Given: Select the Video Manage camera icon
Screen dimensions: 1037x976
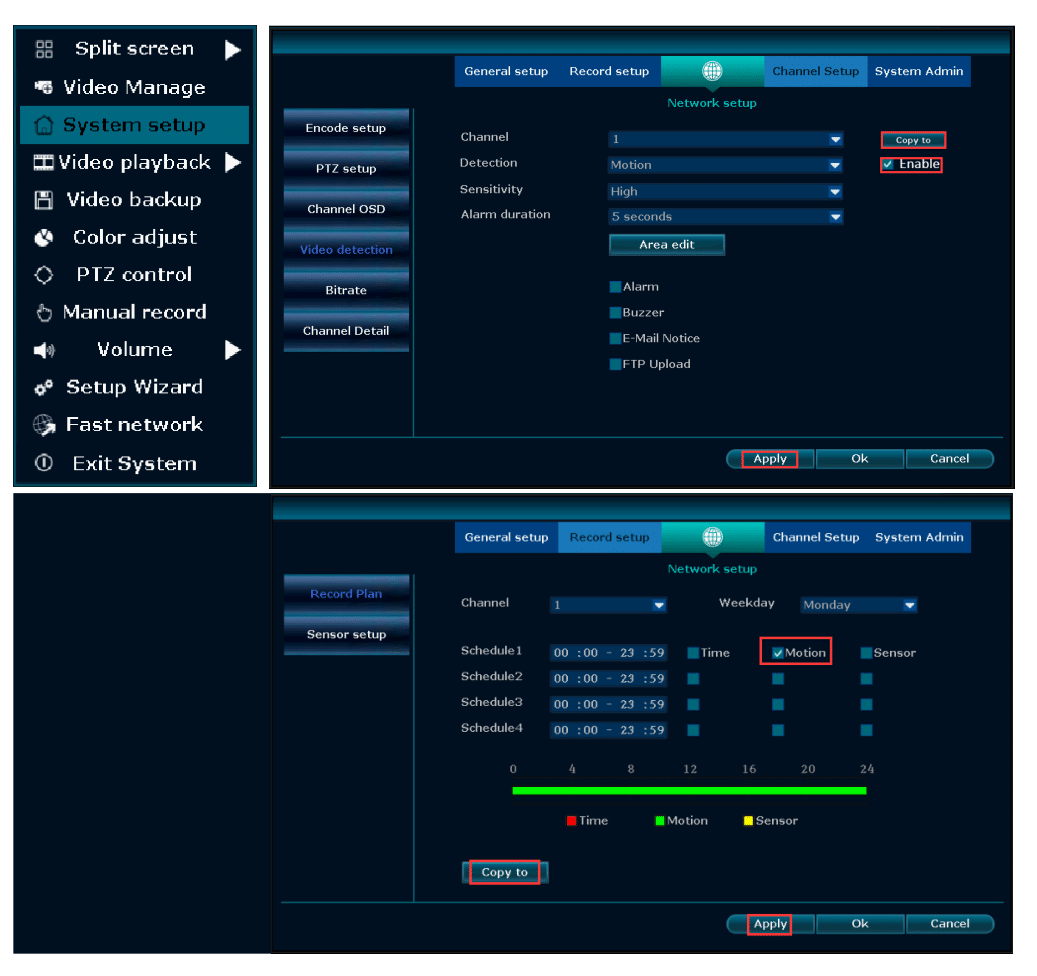Looking at the screenshot, I should coord(42,87).
